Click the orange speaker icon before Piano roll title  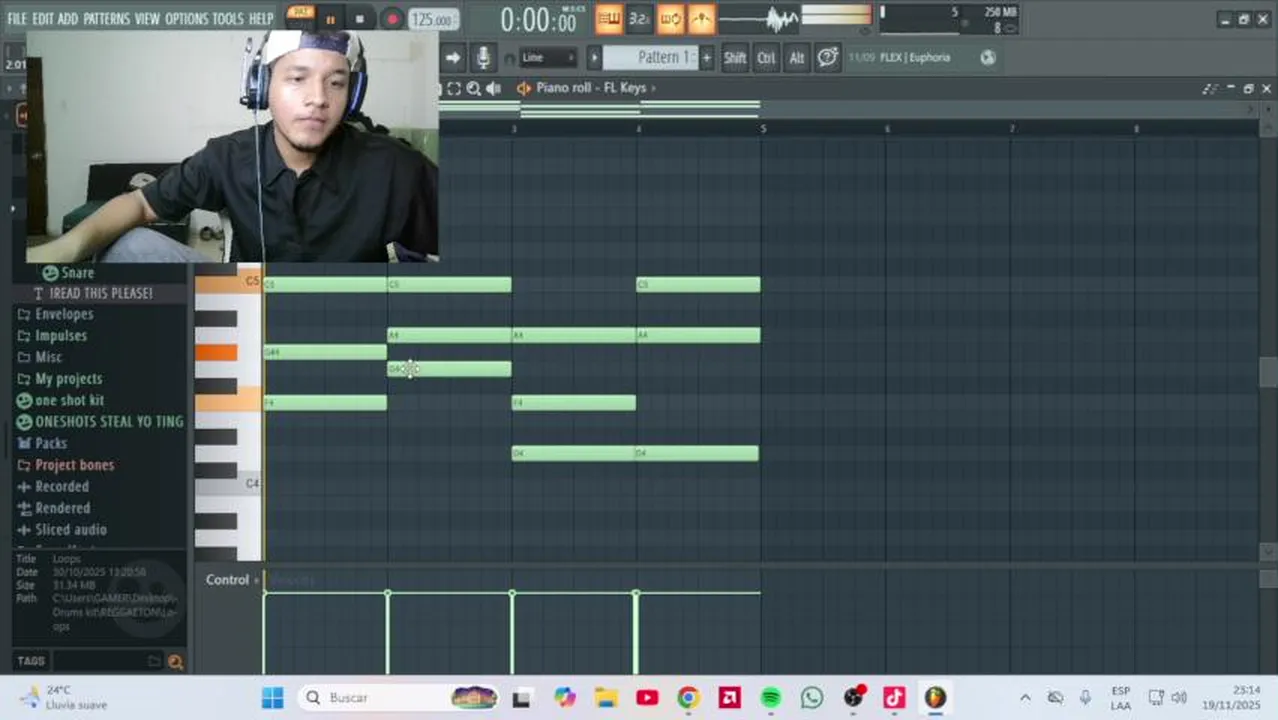point(523,88)
